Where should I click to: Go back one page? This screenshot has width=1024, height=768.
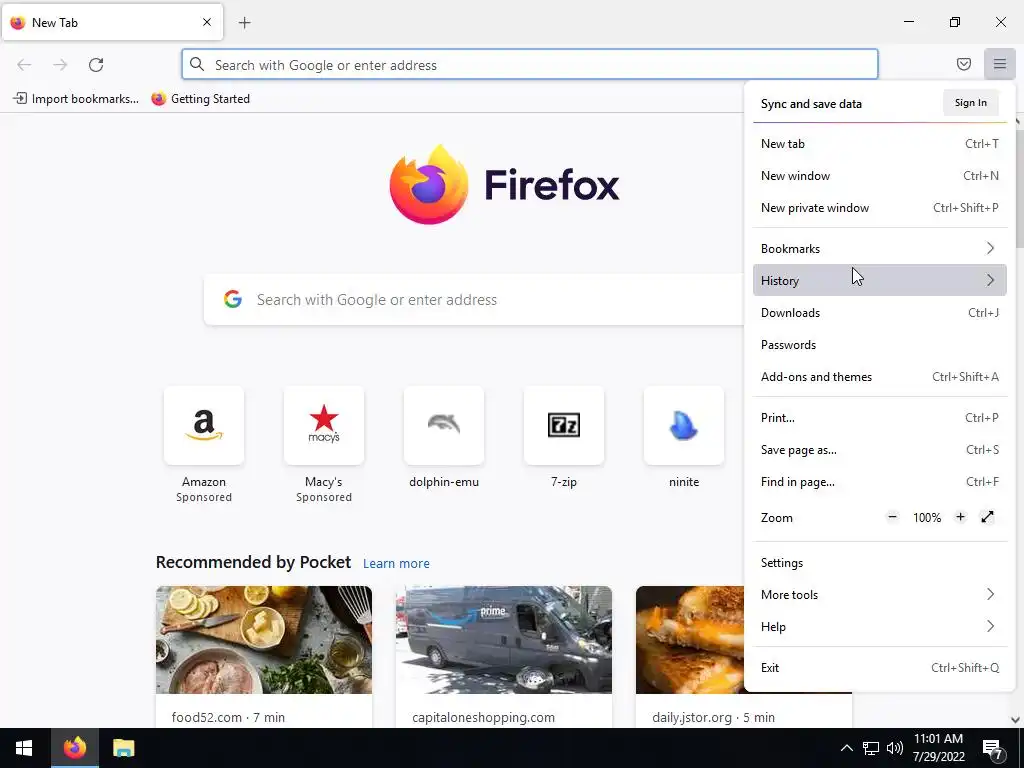(24, 65)
